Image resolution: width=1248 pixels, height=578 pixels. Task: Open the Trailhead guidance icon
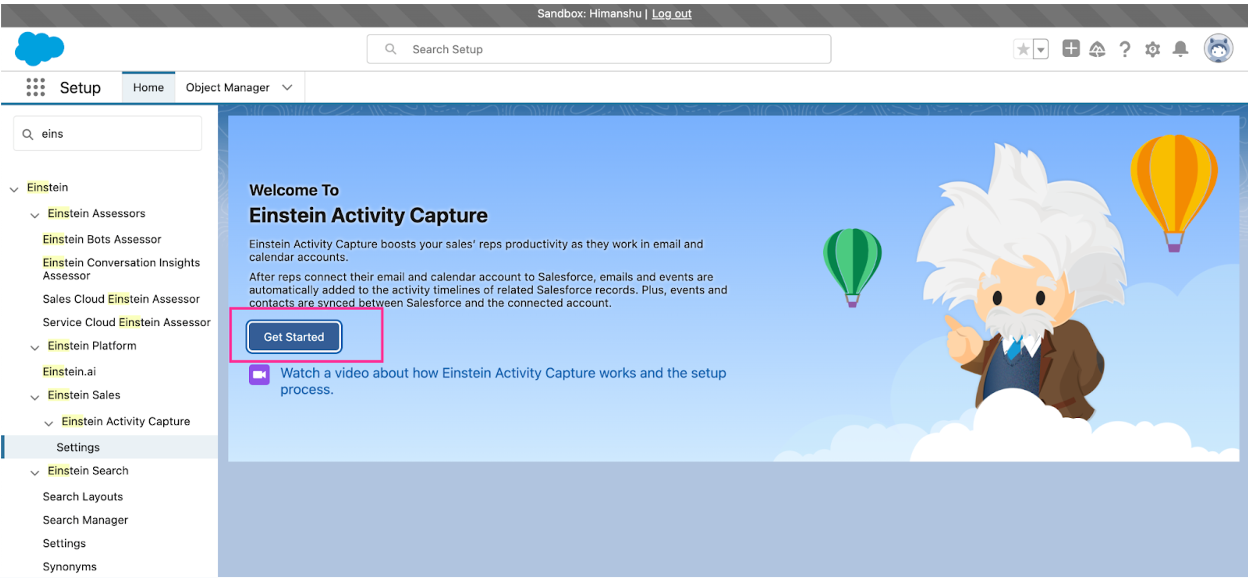pos(1097,49)
